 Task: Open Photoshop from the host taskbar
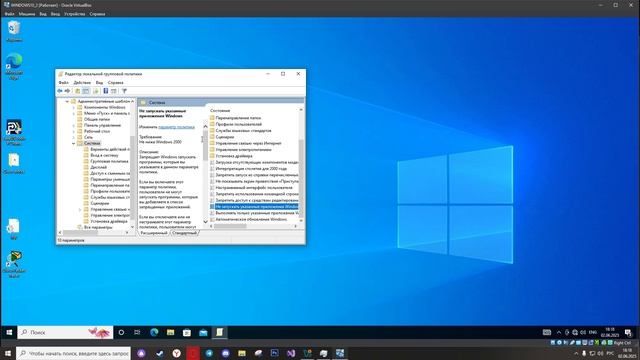(275, 353)
